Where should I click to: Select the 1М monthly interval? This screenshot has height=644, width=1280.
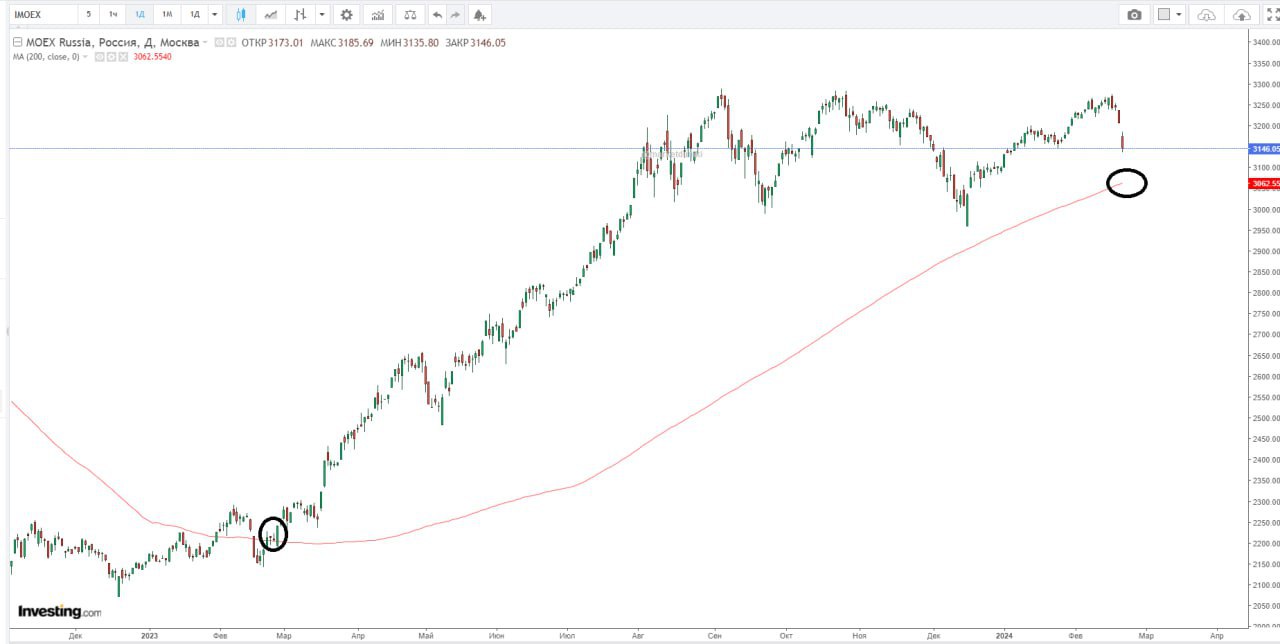tap(166, 15)
